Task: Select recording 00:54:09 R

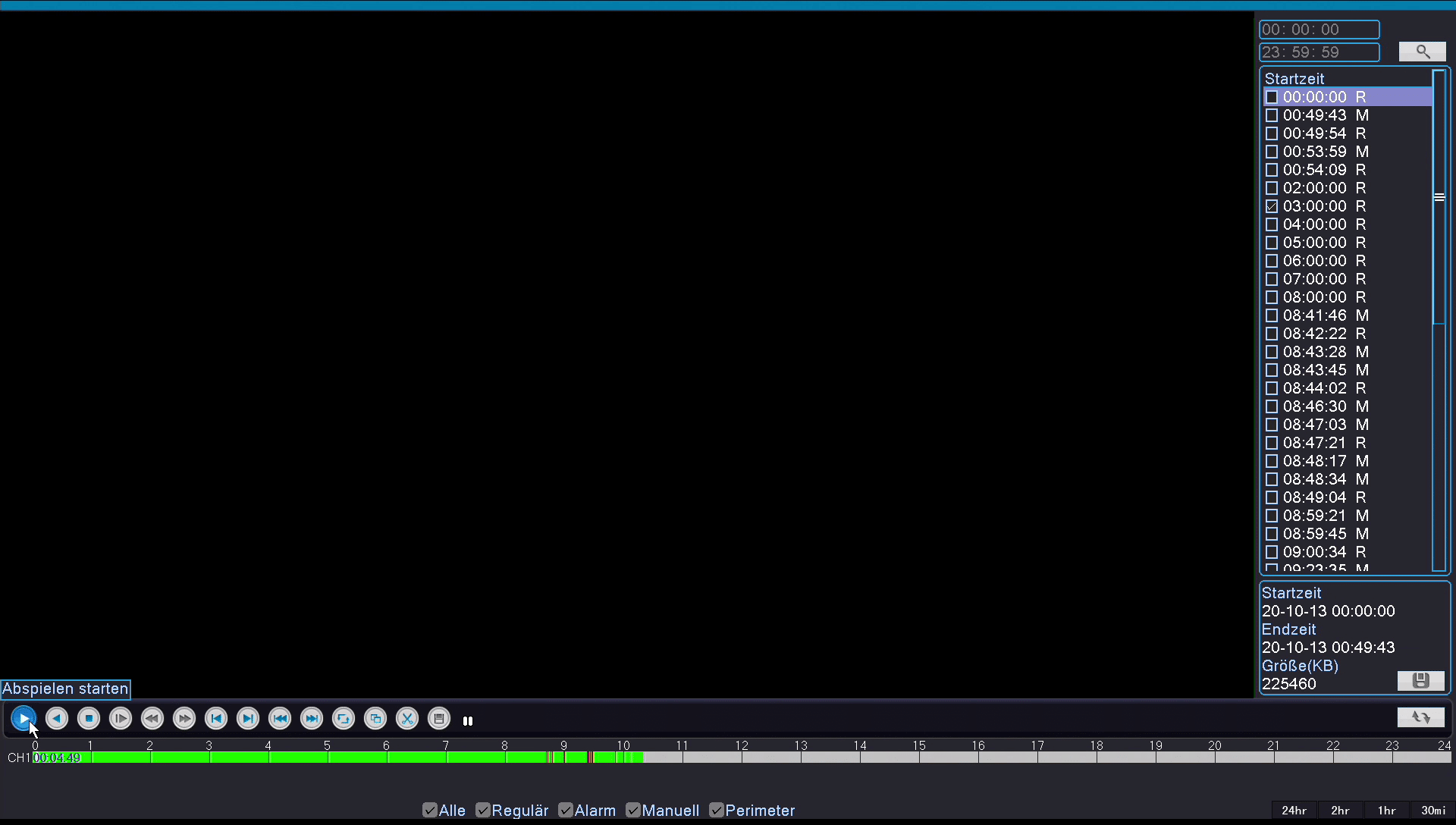Action: 1348,170
